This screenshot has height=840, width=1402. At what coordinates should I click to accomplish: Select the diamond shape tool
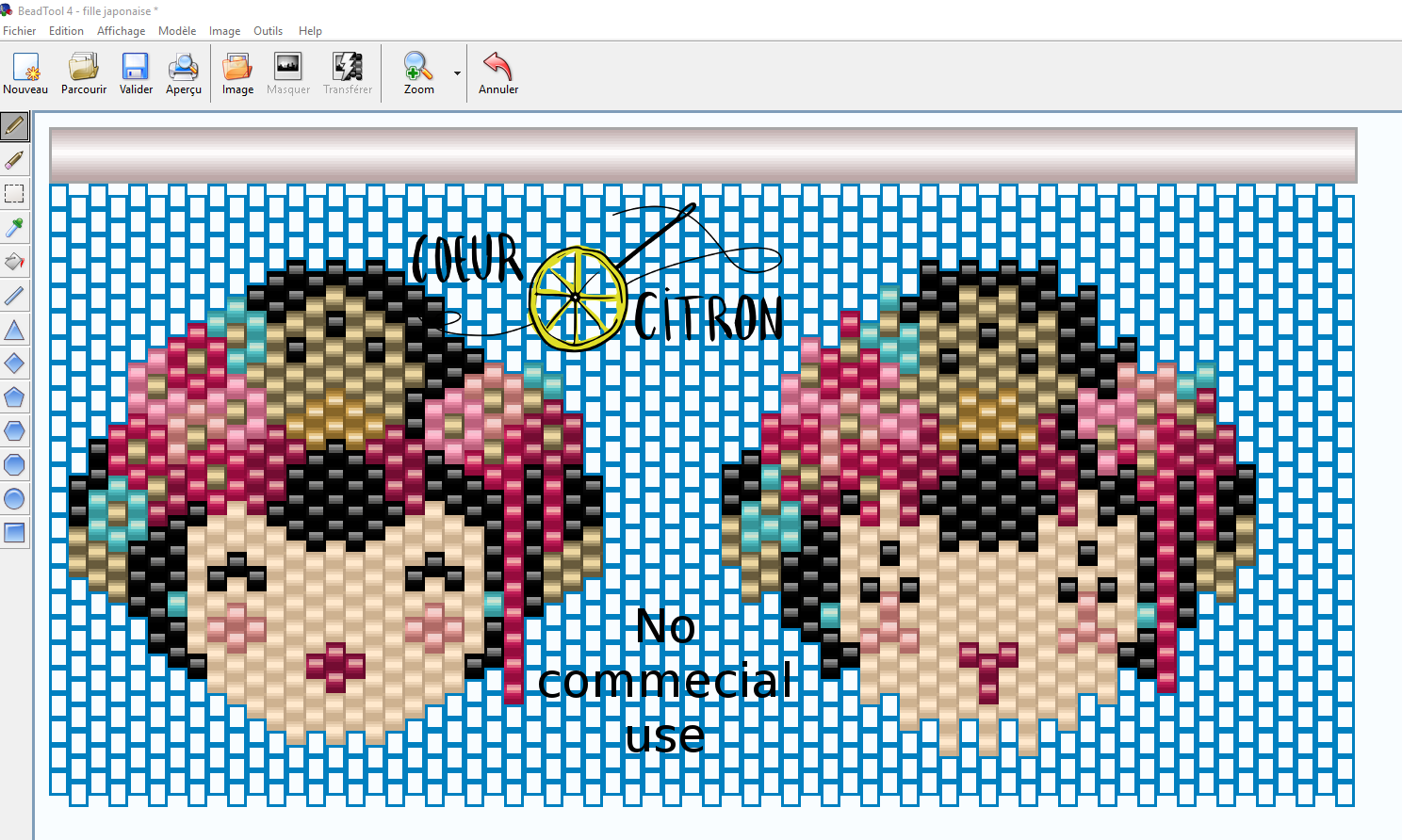[x=14, y=363]
